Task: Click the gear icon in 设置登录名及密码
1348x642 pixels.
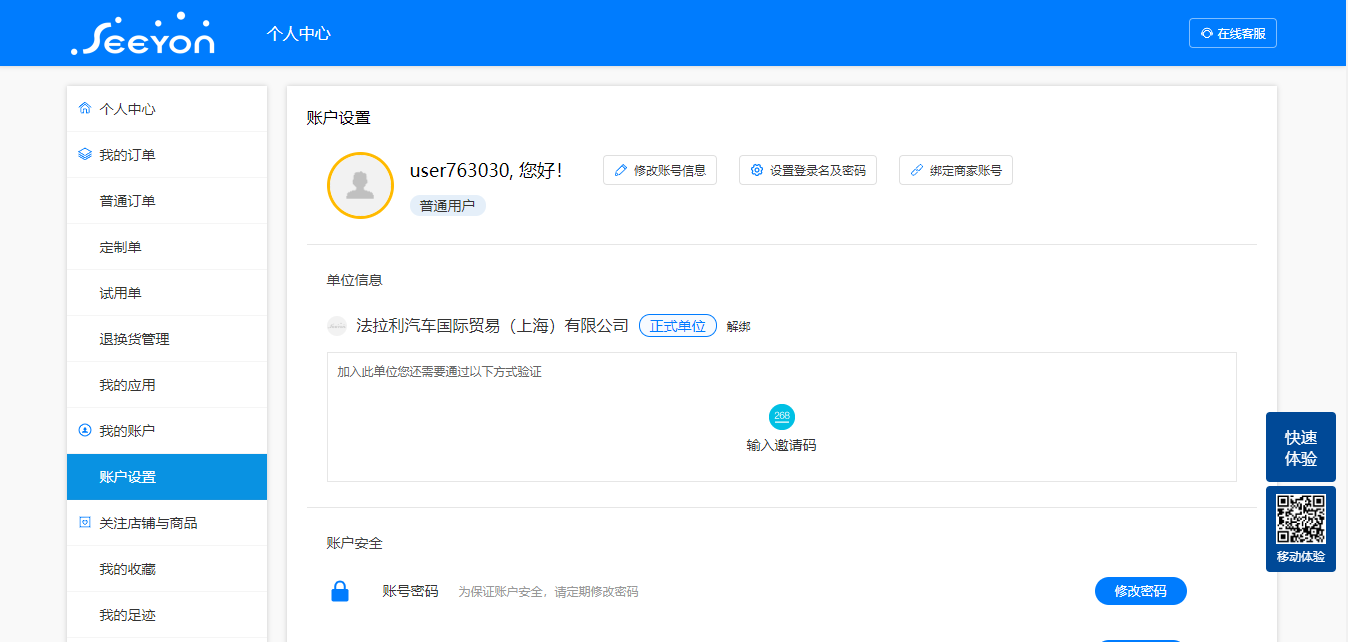Action: click(x=757, y=171)
